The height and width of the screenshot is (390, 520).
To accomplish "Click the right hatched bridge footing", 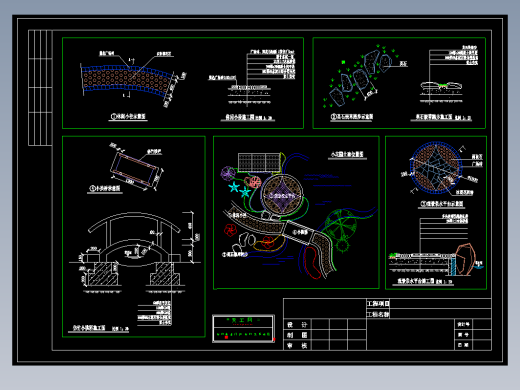I will [x=165, y=274].
